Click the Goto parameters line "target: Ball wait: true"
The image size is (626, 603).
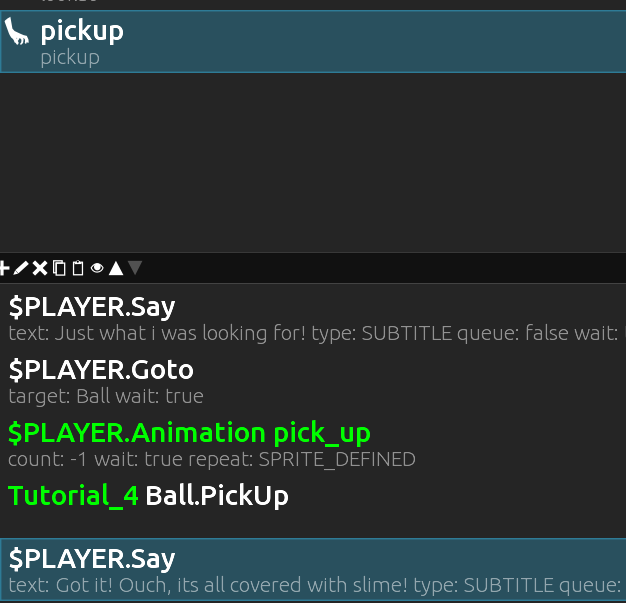[x=106, y=396]
